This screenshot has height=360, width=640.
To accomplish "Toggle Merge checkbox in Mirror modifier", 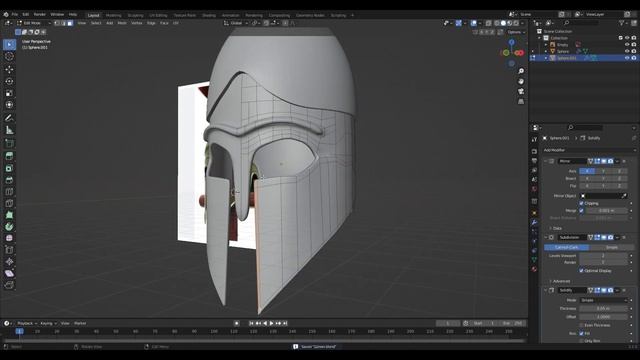I will point(581,211).
